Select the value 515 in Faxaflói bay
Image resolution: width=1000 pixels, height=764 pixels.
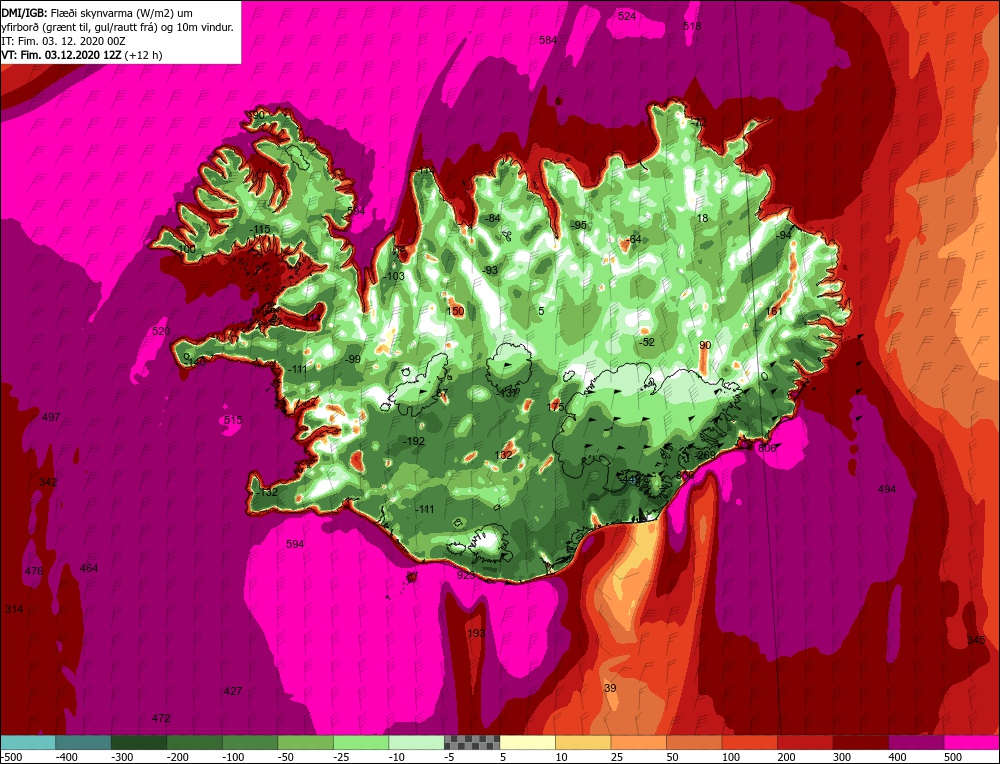point(233,420)
